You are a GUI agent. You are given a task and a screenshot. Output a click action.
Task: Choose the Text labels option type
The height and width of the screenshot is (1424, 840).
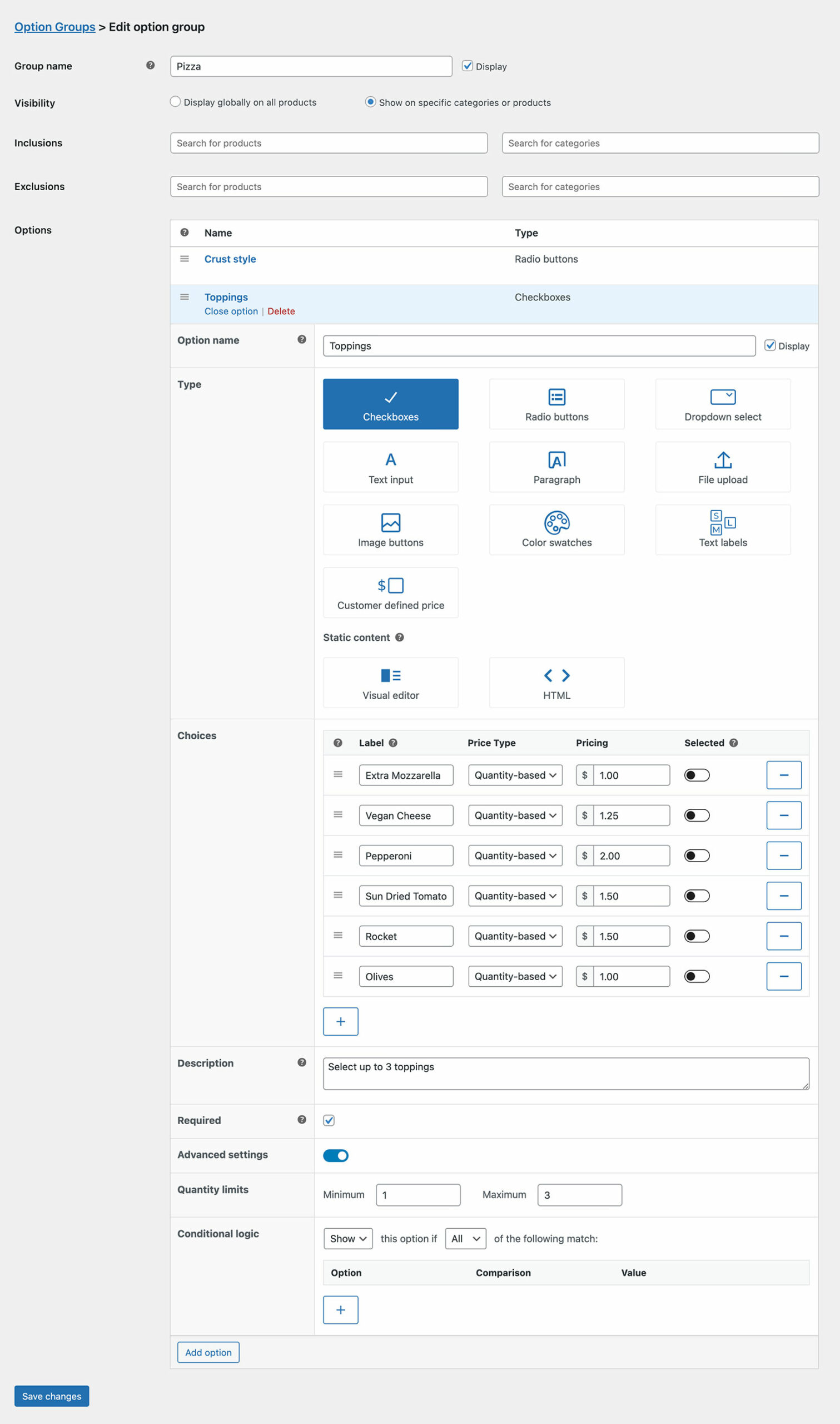coord(722,530)
